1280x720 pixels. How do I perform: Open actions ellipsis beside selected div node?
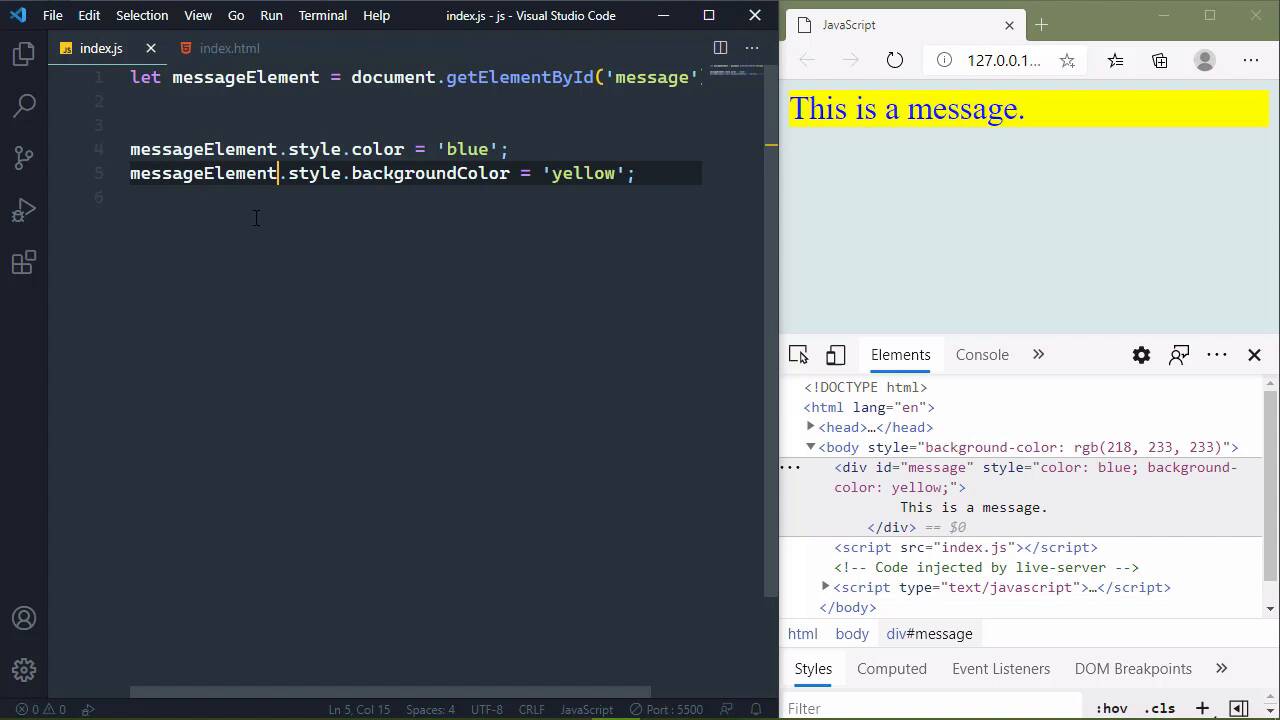790,467
